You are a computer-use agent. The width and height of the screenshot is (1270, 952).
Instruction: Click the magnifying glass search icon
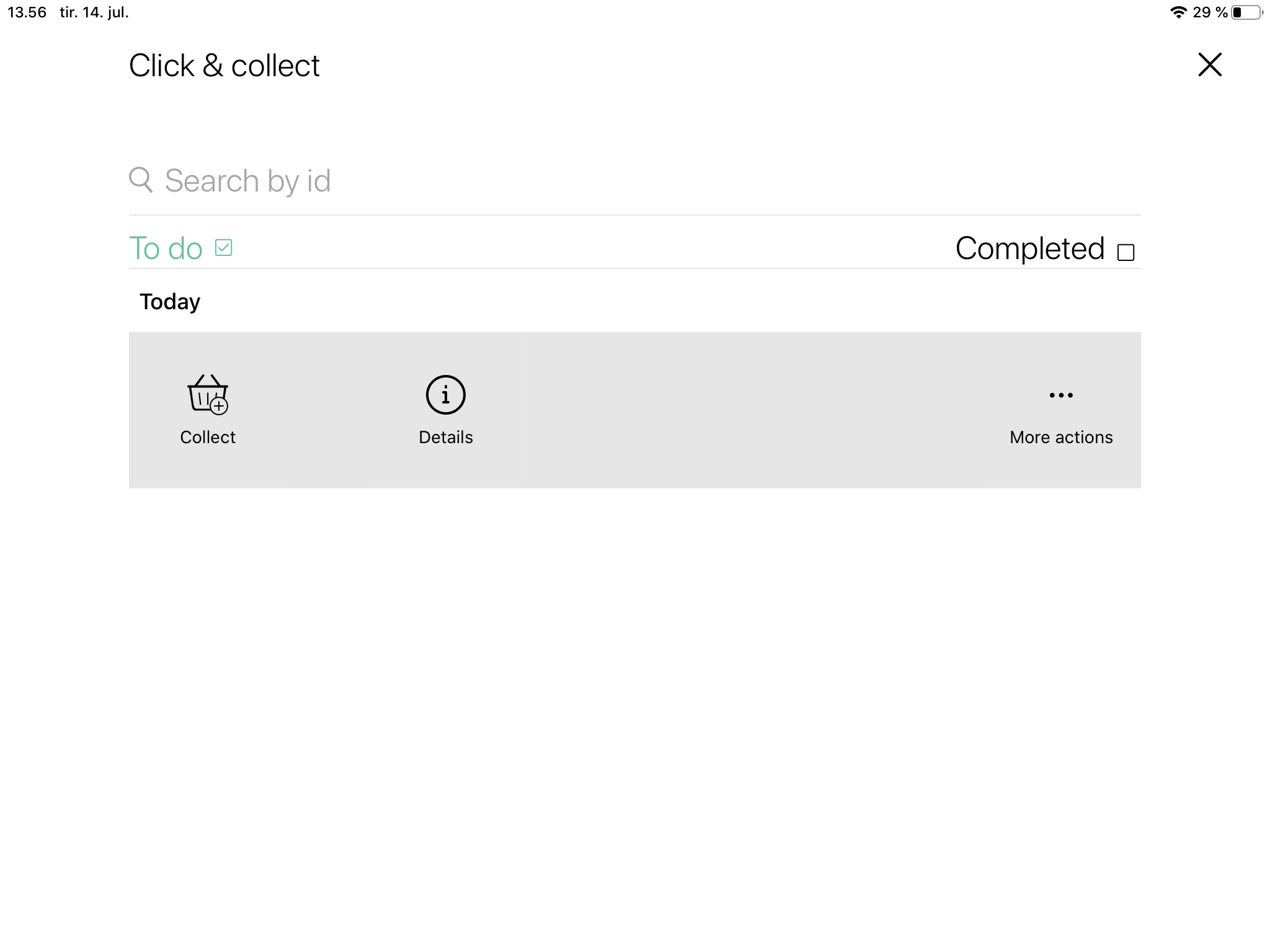coord(141,180)
